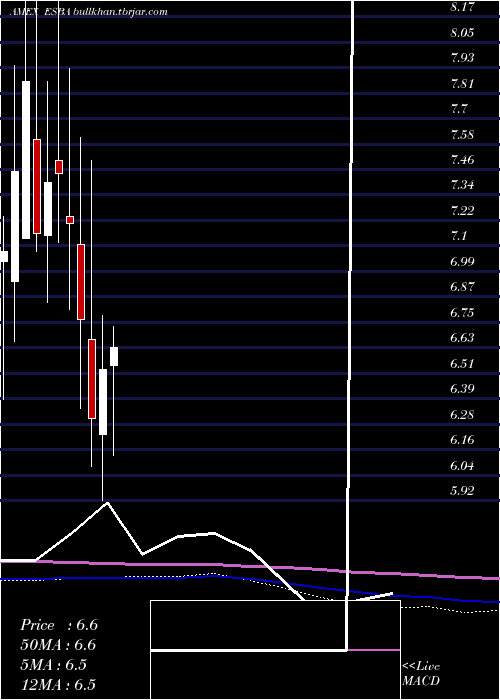Click the <<Live MACD label
This screenshot has width=500, height=700.
[x=421, y=674]
